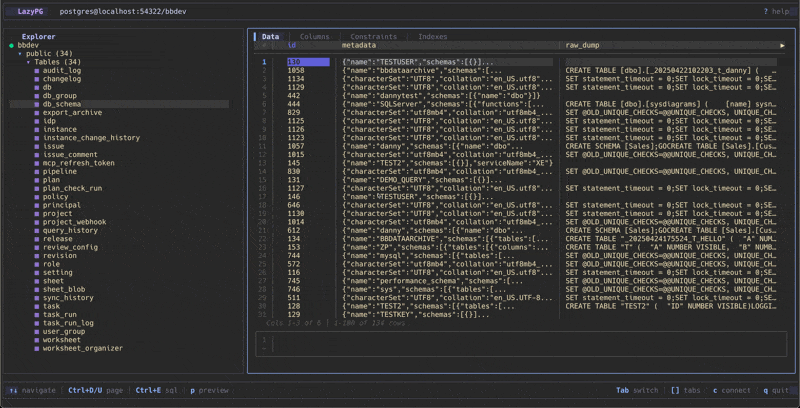
Task: Open the Columns tab
Action: [314, 37]
